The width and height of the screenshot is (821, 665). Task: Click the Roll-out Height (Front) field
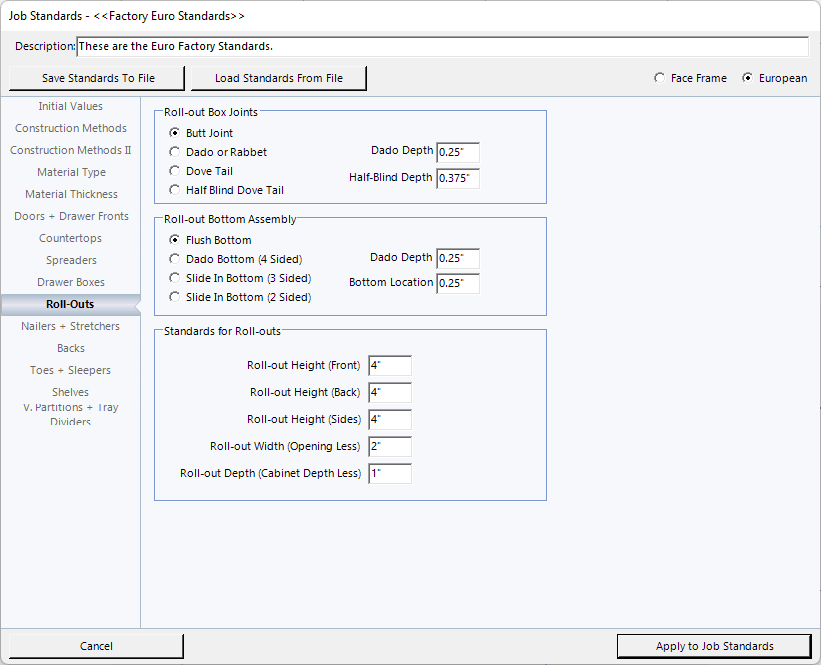point(389,366)
